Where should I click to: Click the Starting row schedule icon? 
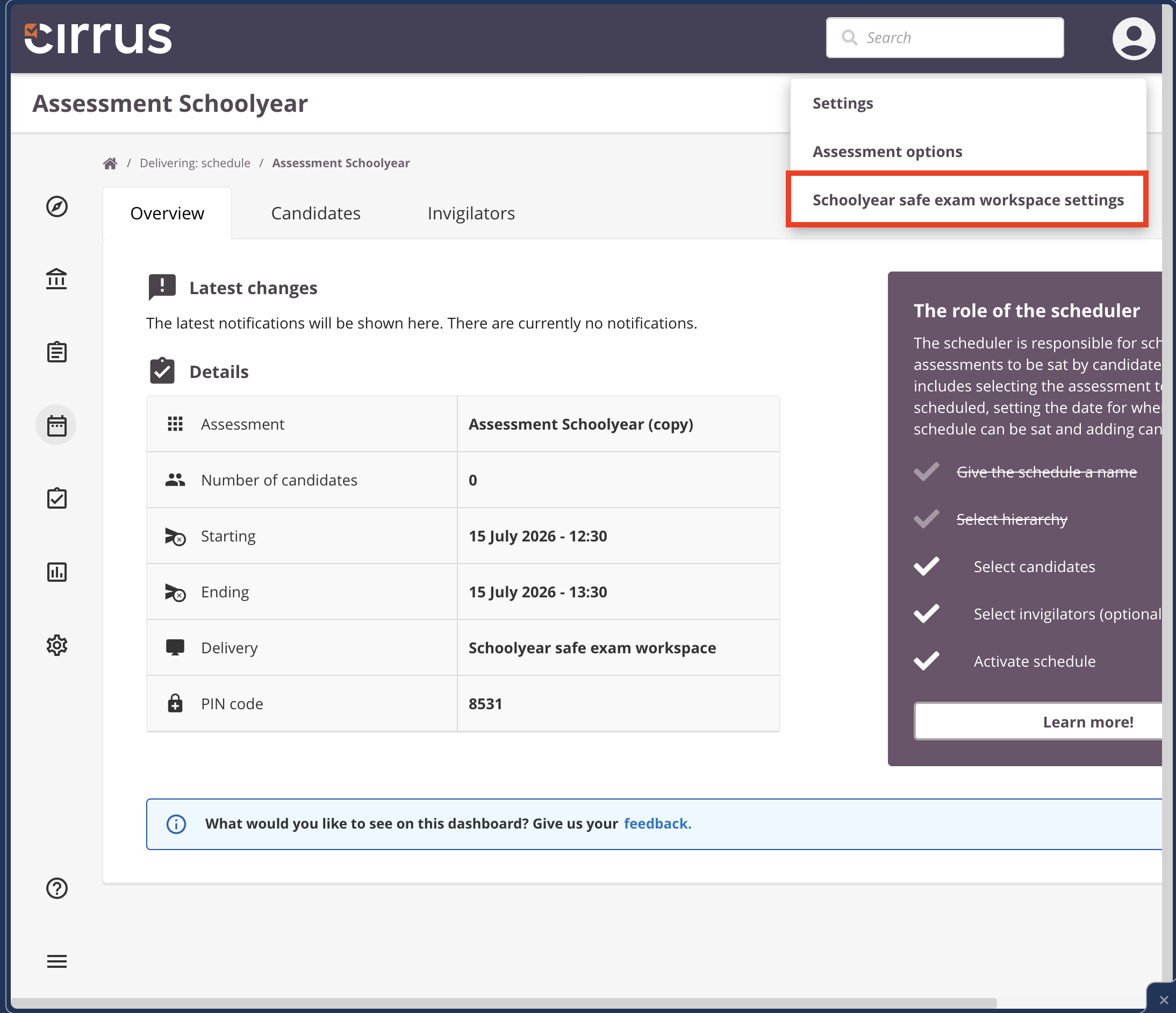[175, 536]
